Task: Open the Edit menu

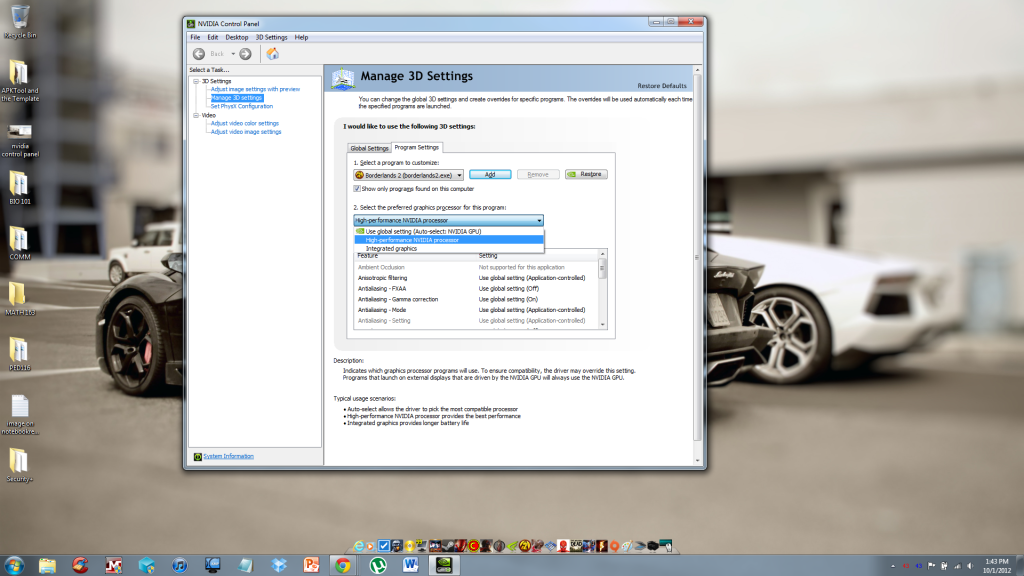Action: (x=213, y=37)
